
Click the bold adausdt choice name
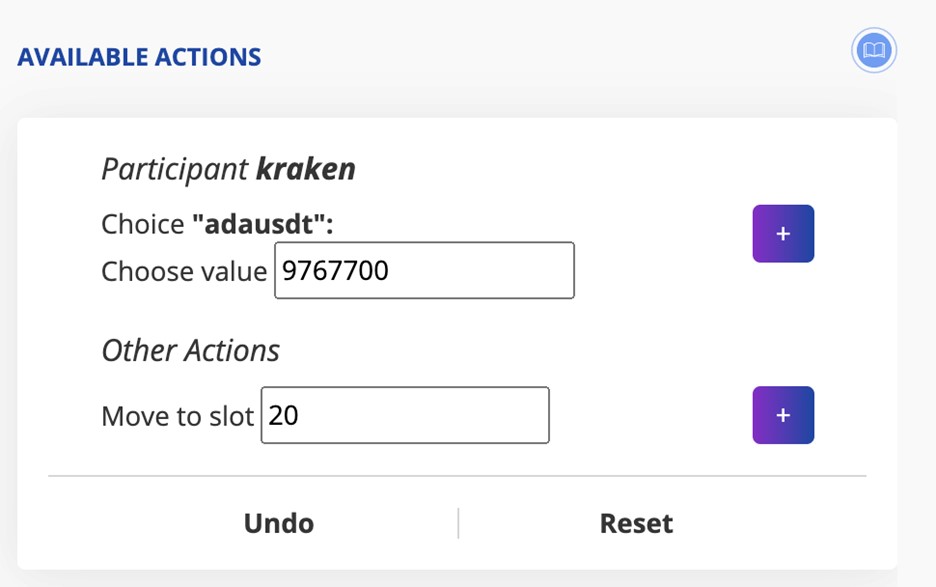coord(259,225)
